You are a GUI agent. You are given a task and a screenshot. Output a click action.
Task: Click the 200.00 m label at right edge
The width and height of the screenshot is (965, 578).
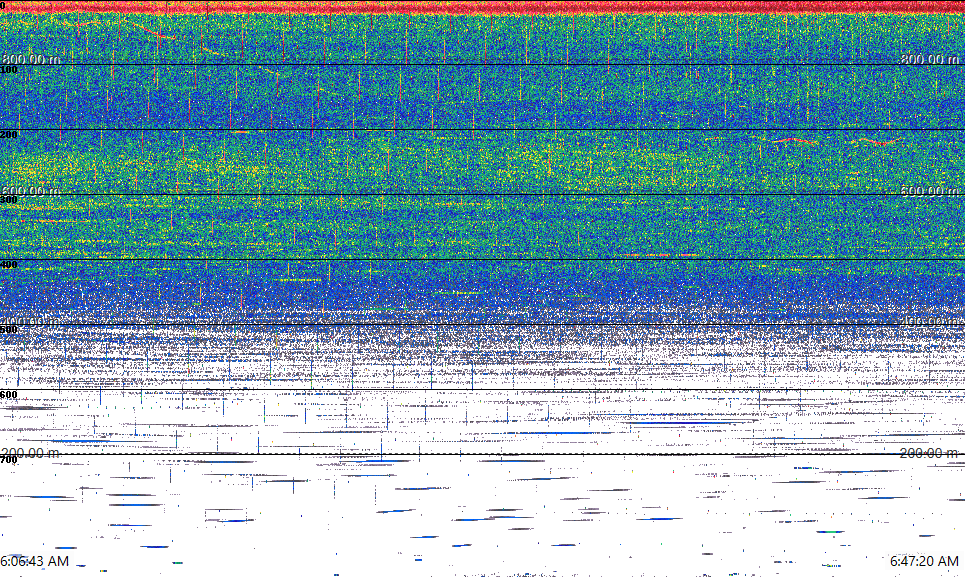point(929,453)
